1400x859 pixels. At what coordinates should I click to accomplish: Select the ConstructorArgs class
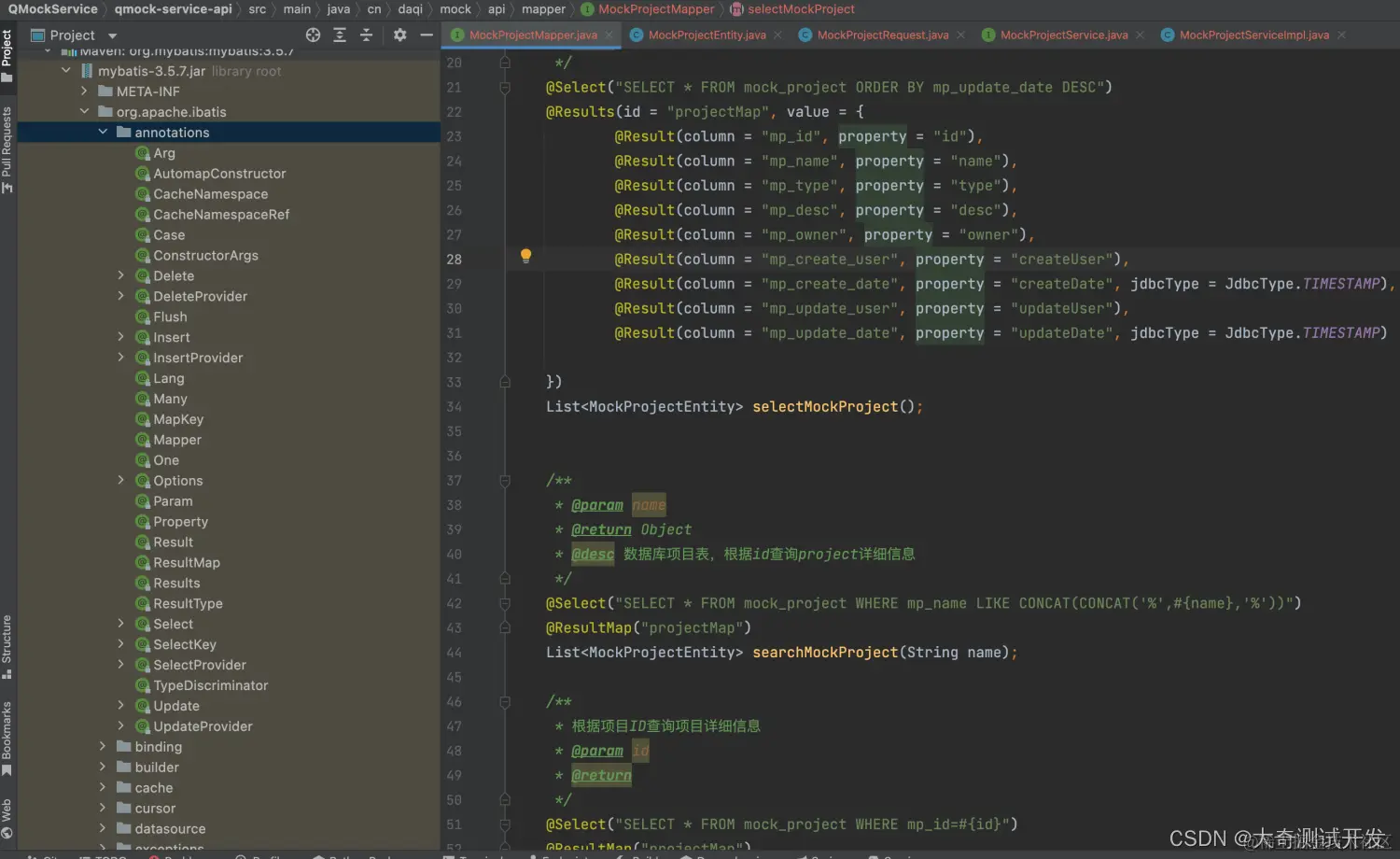click(x=205, y=256)
